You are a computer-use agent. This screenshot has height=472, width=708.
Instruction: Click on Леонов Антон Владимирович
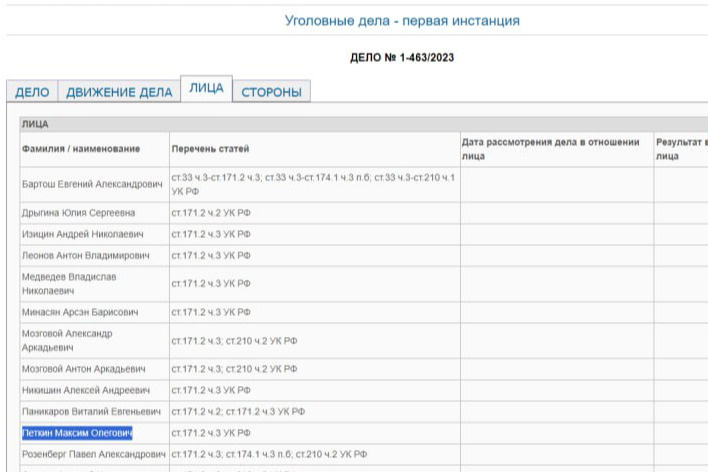point(87,256)
